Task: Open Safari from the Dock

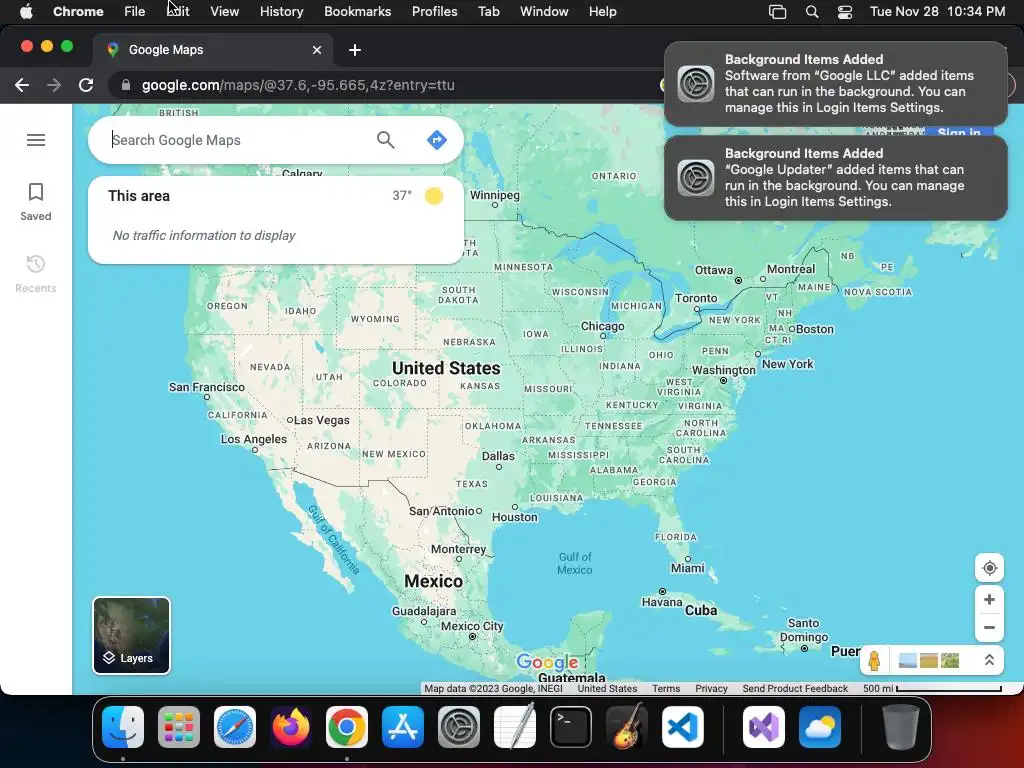Action: tap(235, 727)
